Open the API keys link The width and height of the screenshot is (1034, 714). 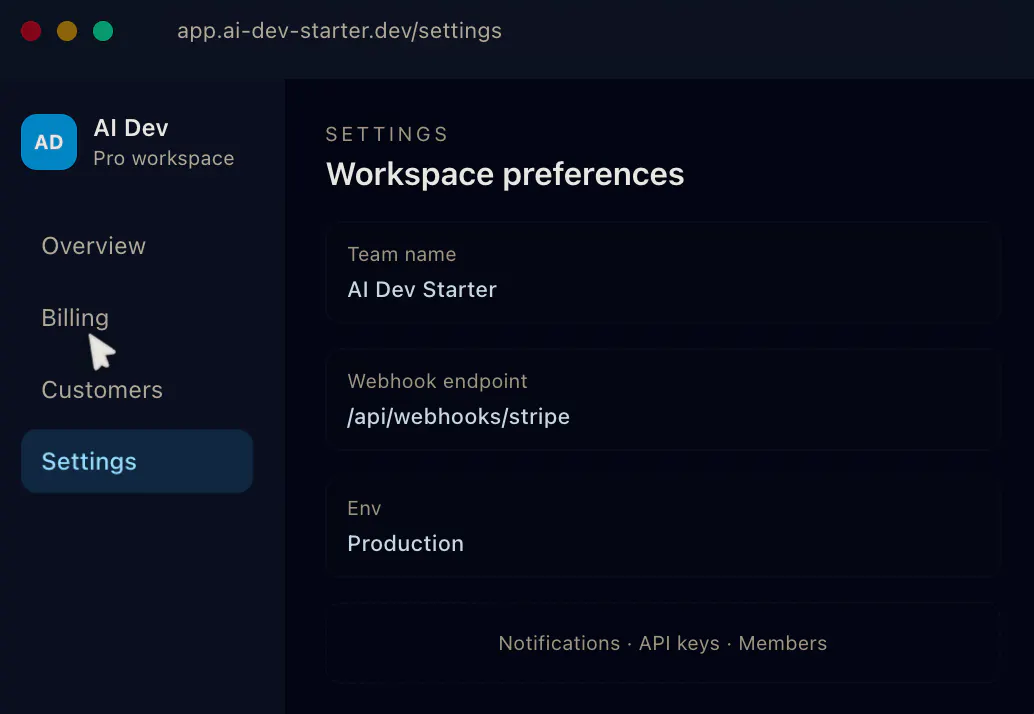pyautogui.click(x=679, y=643)
